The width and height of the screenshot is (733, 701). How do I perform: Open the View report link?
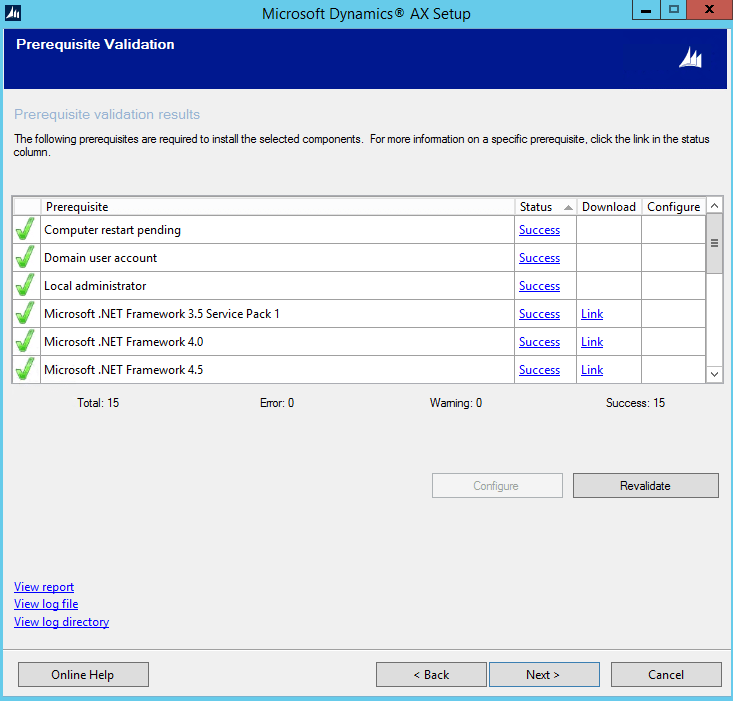click(x=44, y=587)
